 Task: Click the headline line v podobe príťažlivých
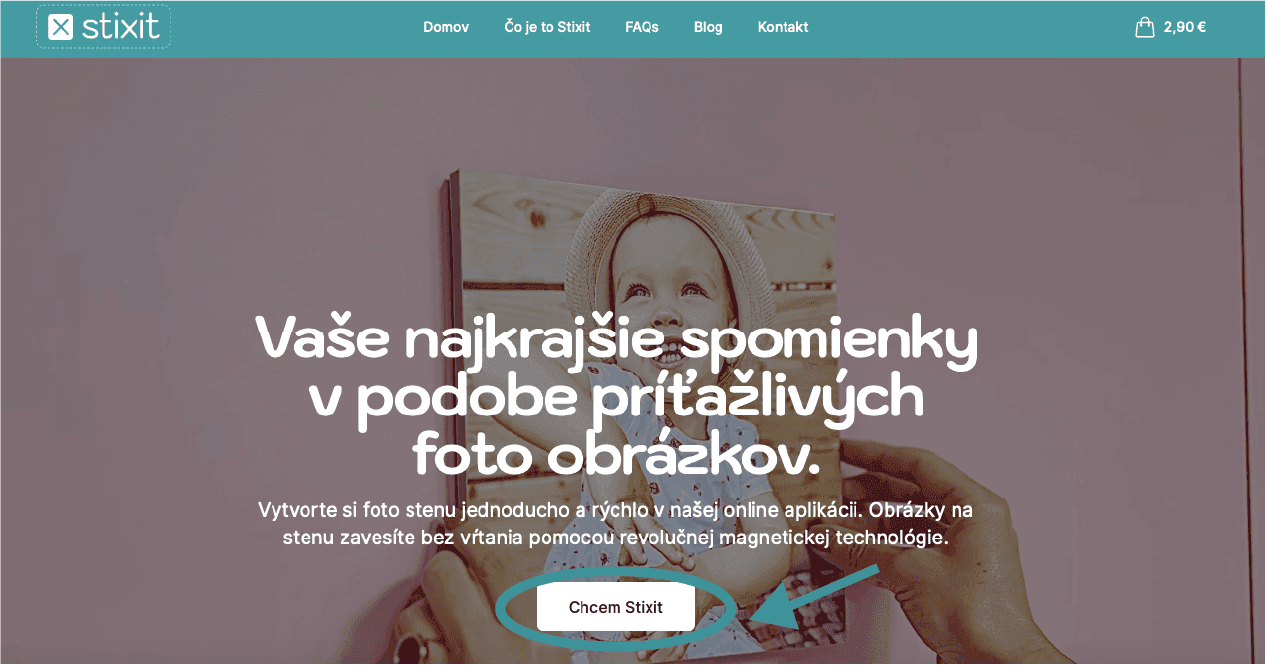tap(616, 398)
